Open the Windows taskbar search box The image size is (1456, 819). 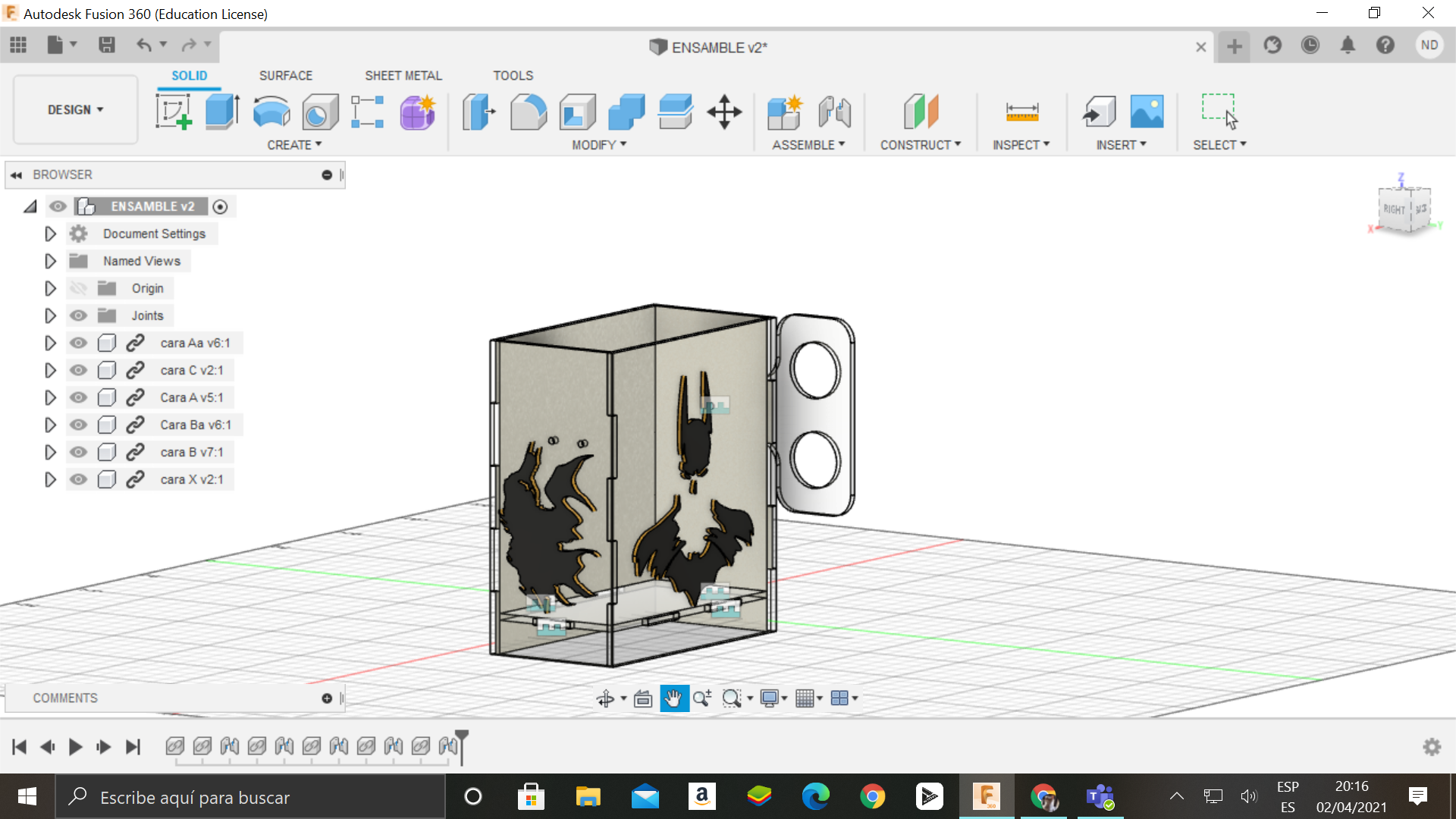point(250,797)
